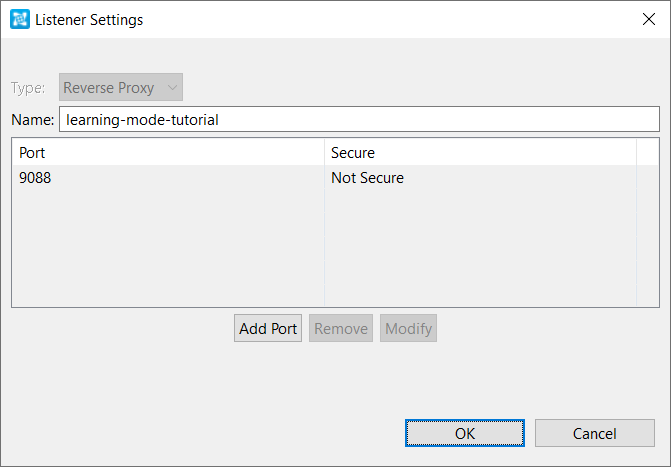Click the divider between Port and Secure headers
671x467 pixels.
coord(324,153)
